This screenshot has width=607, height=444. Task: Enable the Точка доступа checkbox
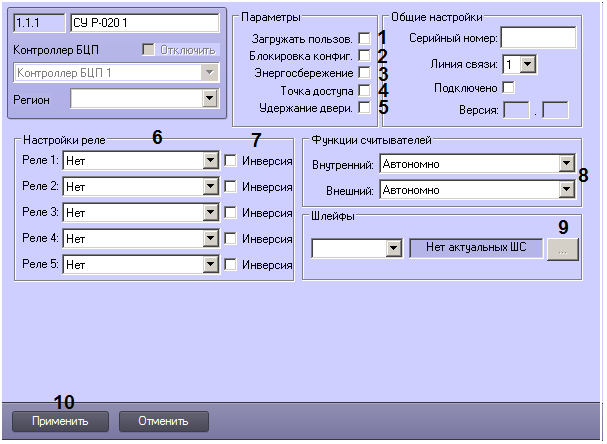tap(365, 90)
